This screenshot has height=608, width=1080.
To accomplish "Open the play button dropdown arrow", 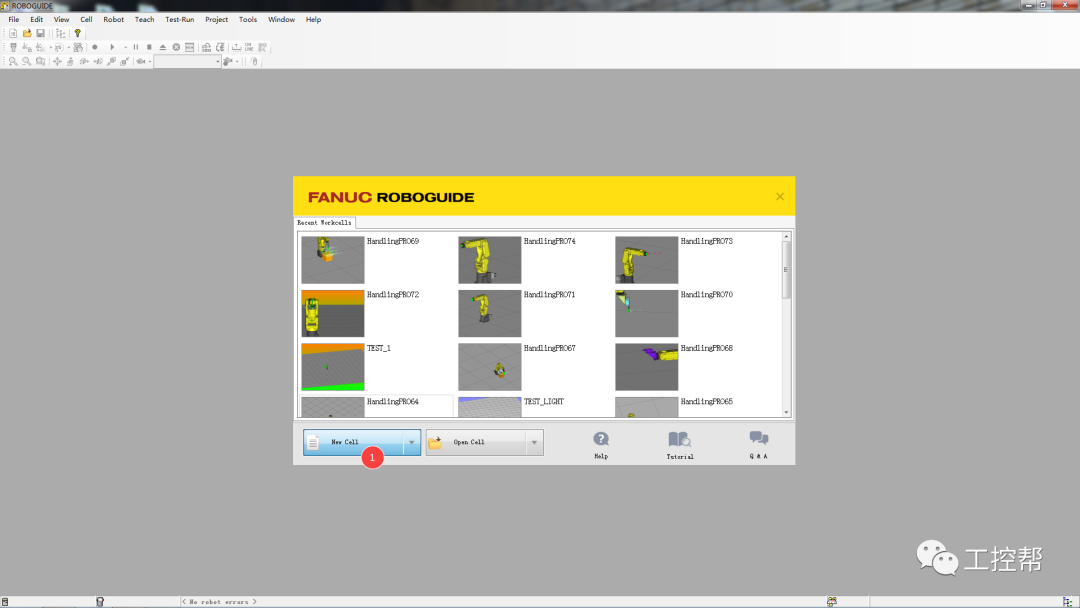I will tap(125, 48).
